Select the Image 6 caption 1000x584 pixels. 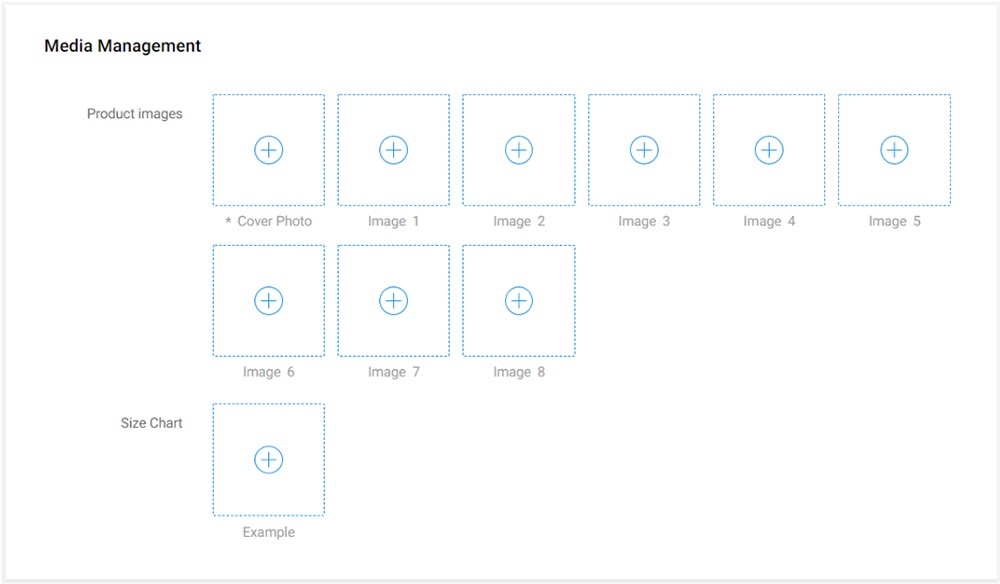click(x=268, y=372)
